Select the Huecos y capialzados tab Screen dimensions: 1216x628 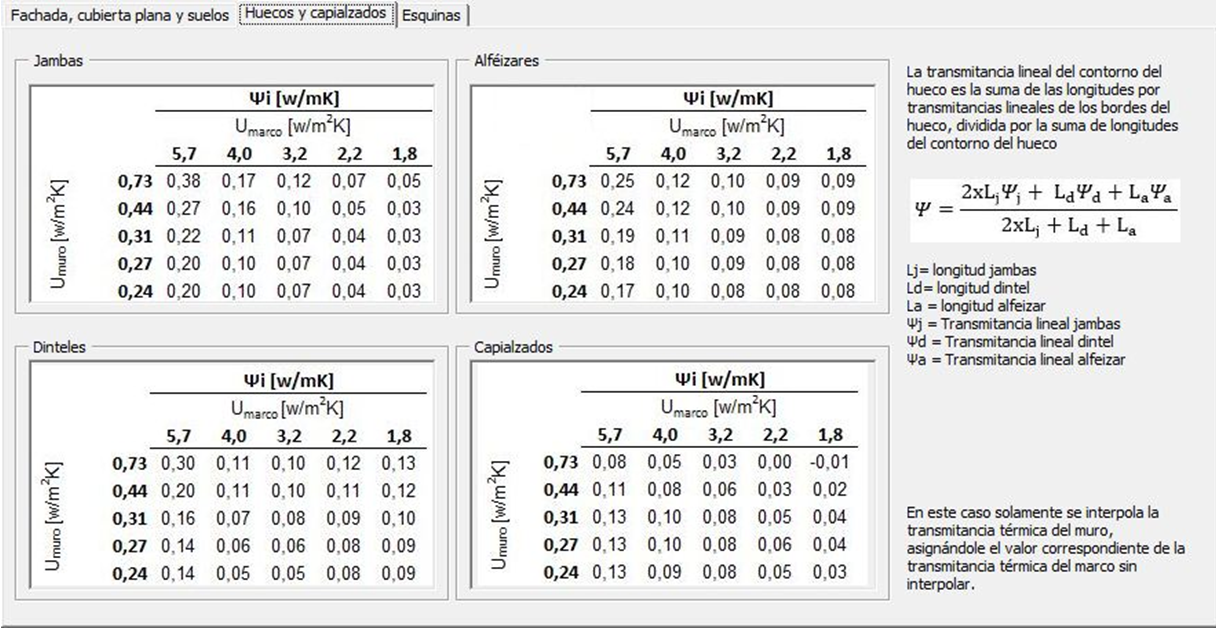click(x=316, y=15)
